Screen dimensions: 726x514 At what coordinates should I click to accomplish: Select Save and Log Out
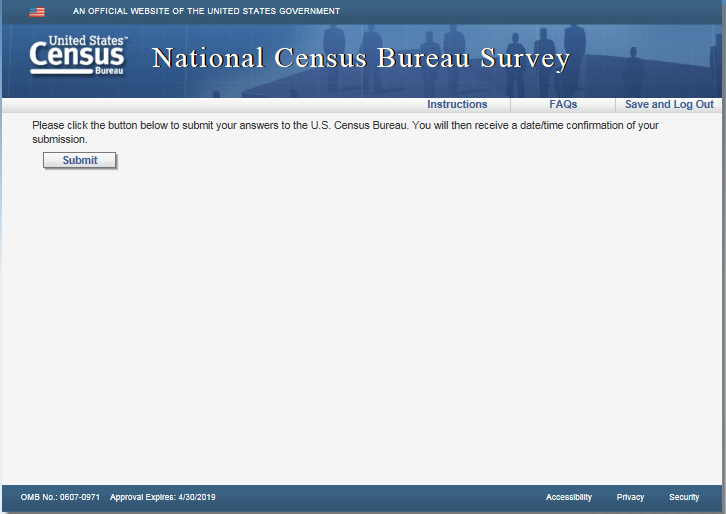click(x=669, y=105)
